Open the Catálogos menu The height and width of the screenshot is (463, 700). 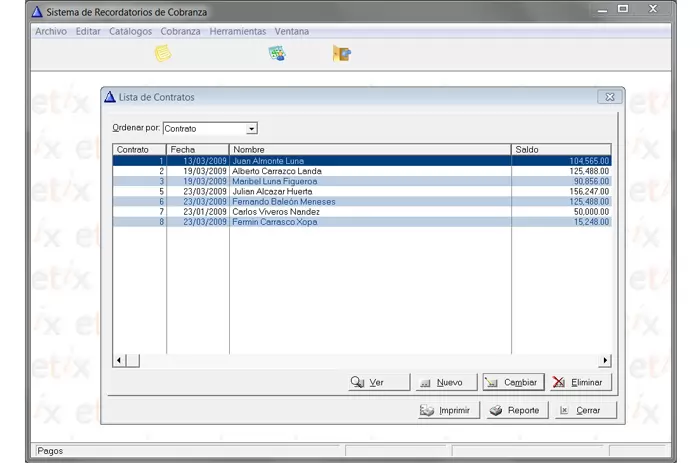point(130,31)
